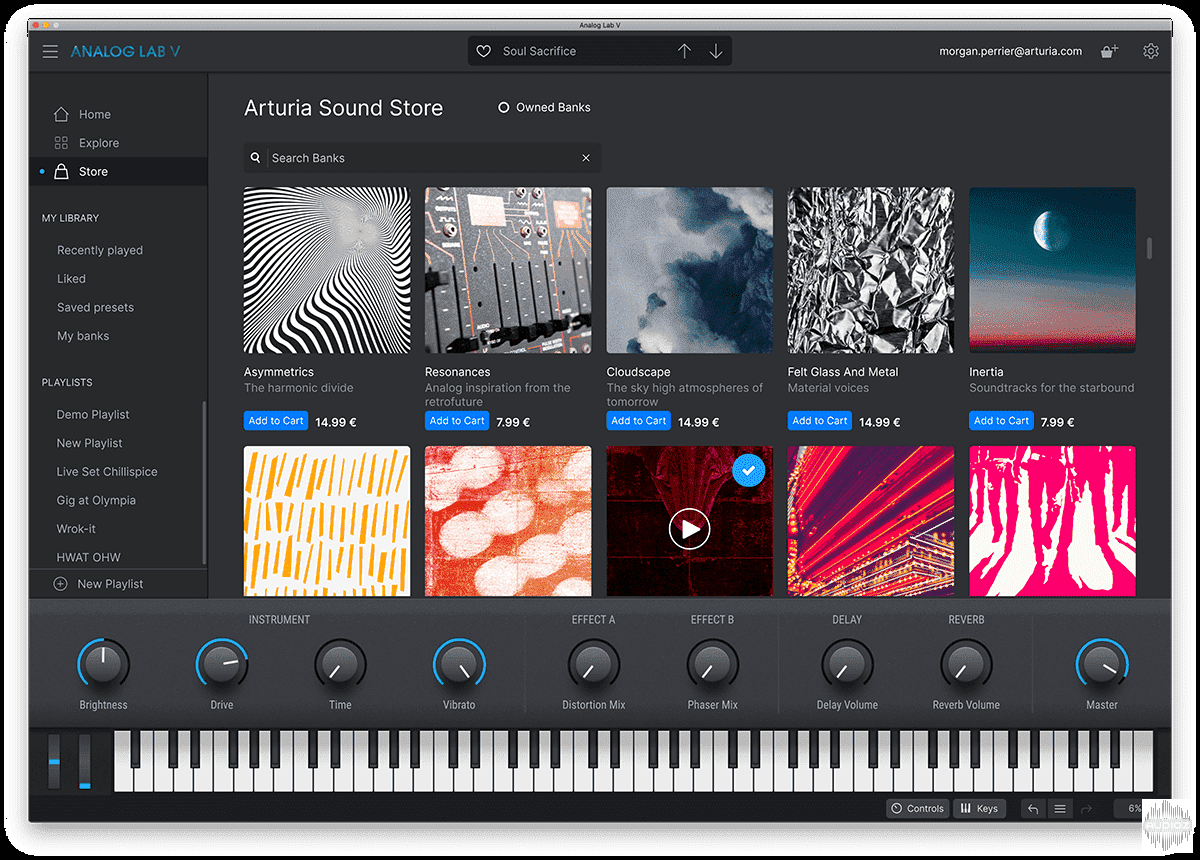Viewport: 1200px width, 860px height.
Task: Open the edit history list icon
Action: click(x=1060, y=809)
